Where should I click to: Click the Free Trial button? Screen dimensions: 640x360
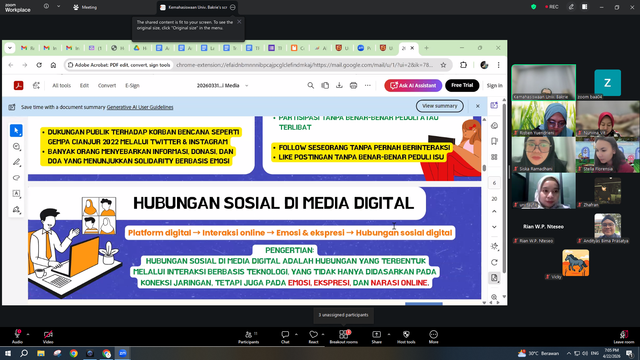[x=462, y=85]
